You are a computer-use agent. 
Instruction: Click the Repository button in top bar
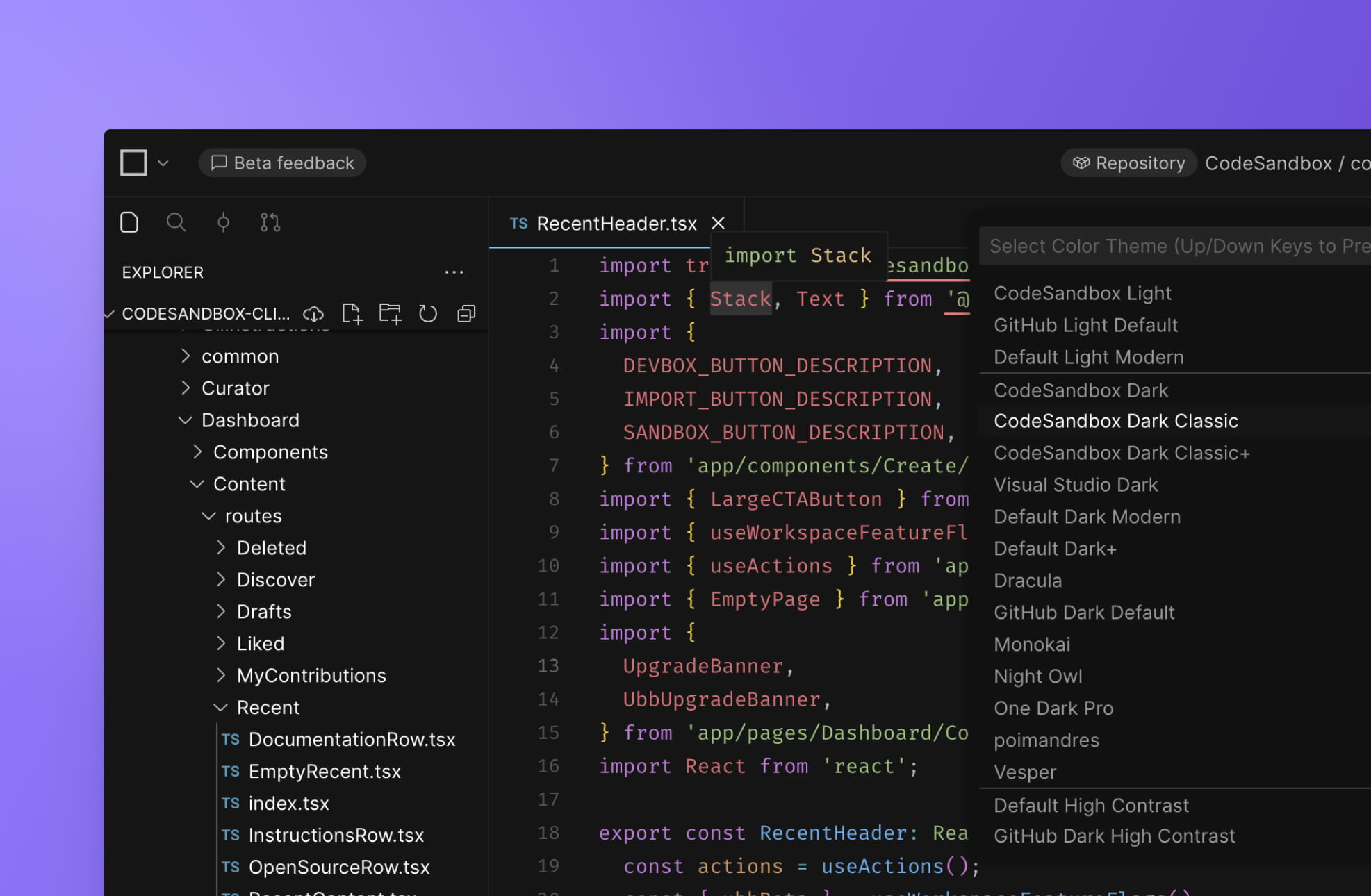point(1128,163)
